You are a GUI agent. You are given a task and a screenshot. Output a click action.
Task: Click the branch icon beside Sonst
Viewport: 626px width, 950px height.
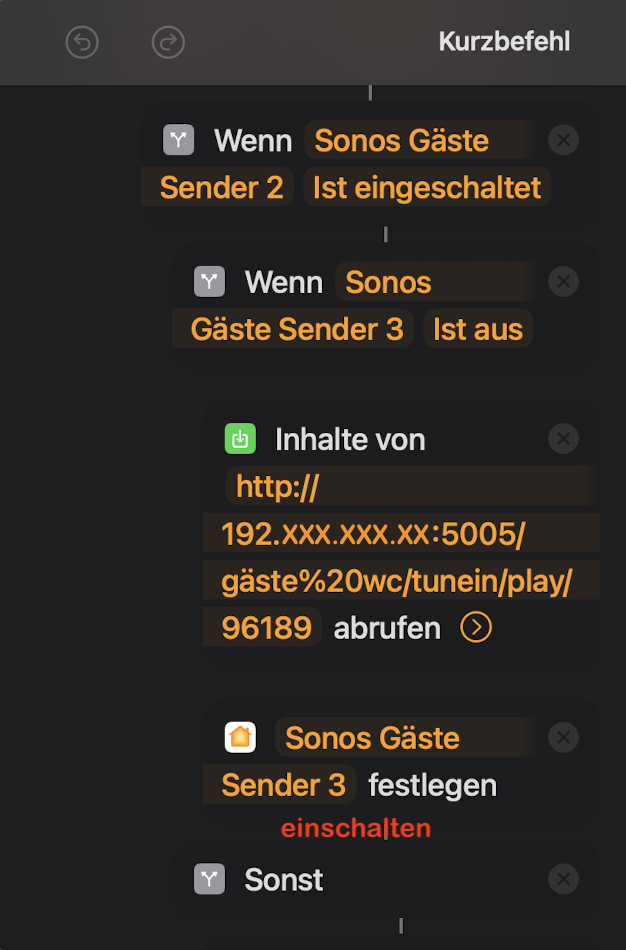[209, 880]
